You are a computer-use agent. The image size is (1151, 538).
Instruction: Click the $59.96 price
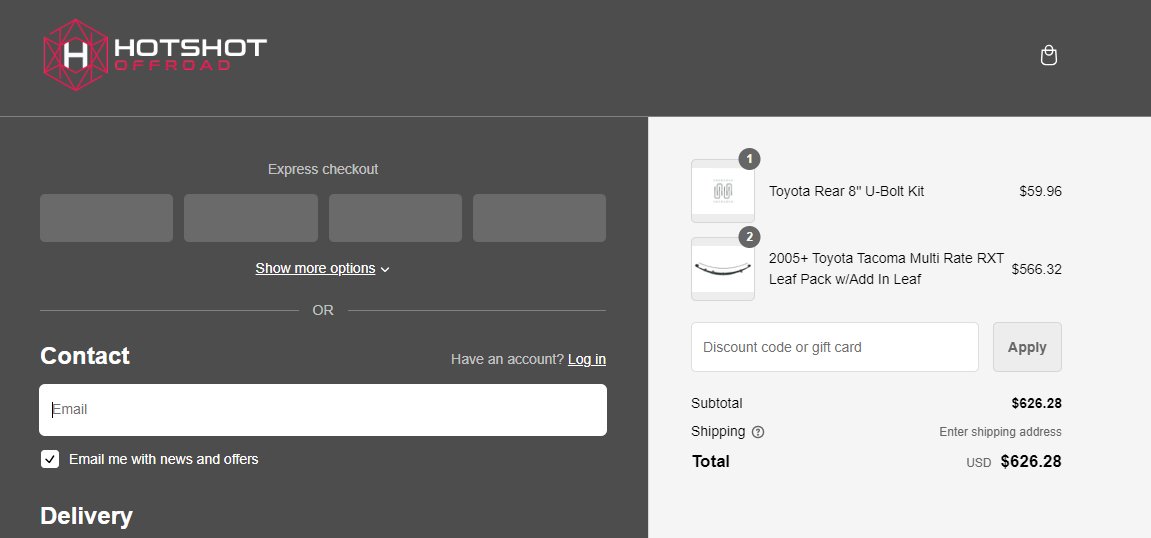click(x=1040, y=192)
